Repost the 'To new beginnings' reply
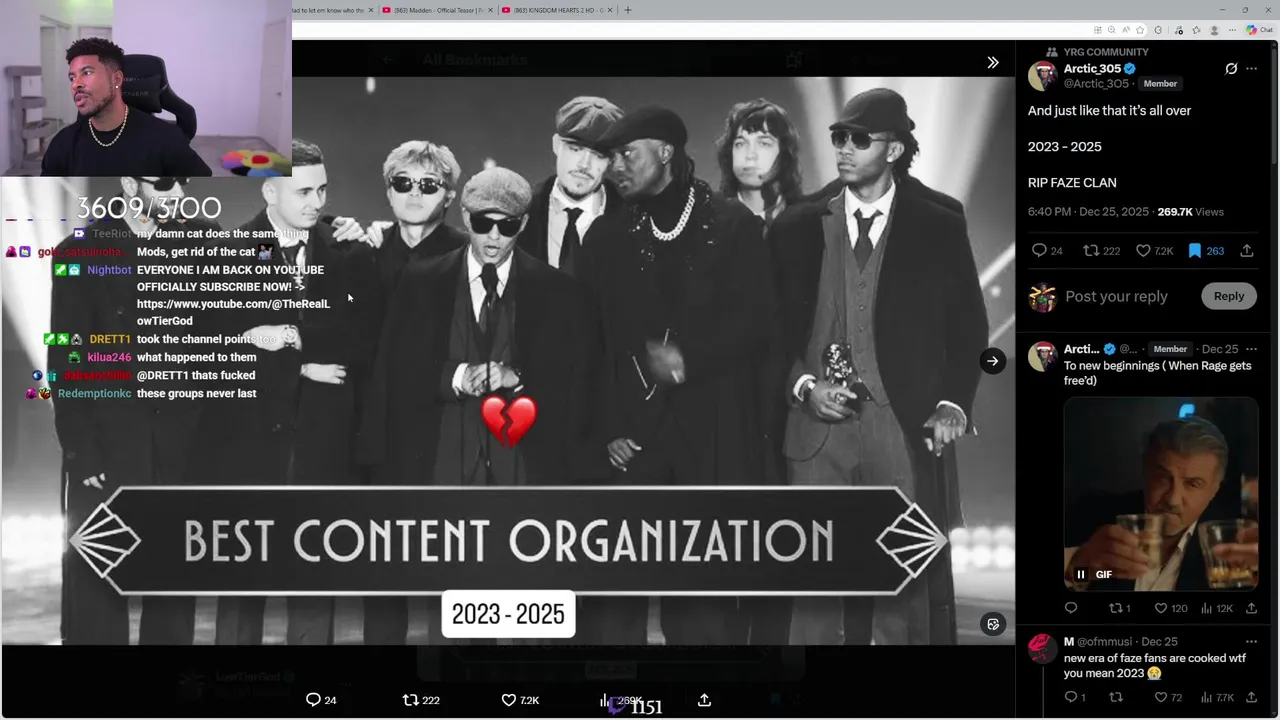 point(1120,608)
